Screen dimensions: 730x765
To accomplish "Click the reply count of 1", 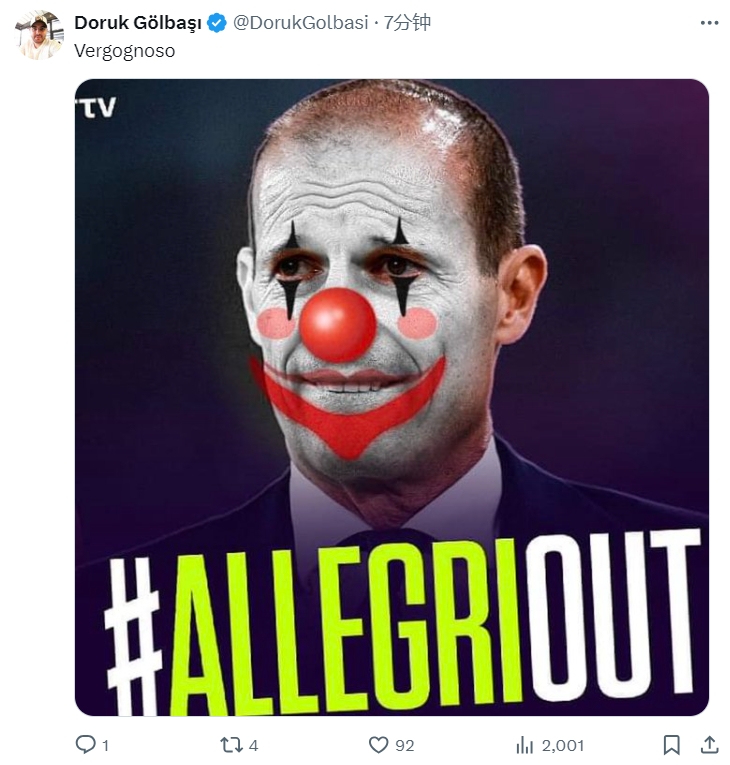I will (105, 745).
